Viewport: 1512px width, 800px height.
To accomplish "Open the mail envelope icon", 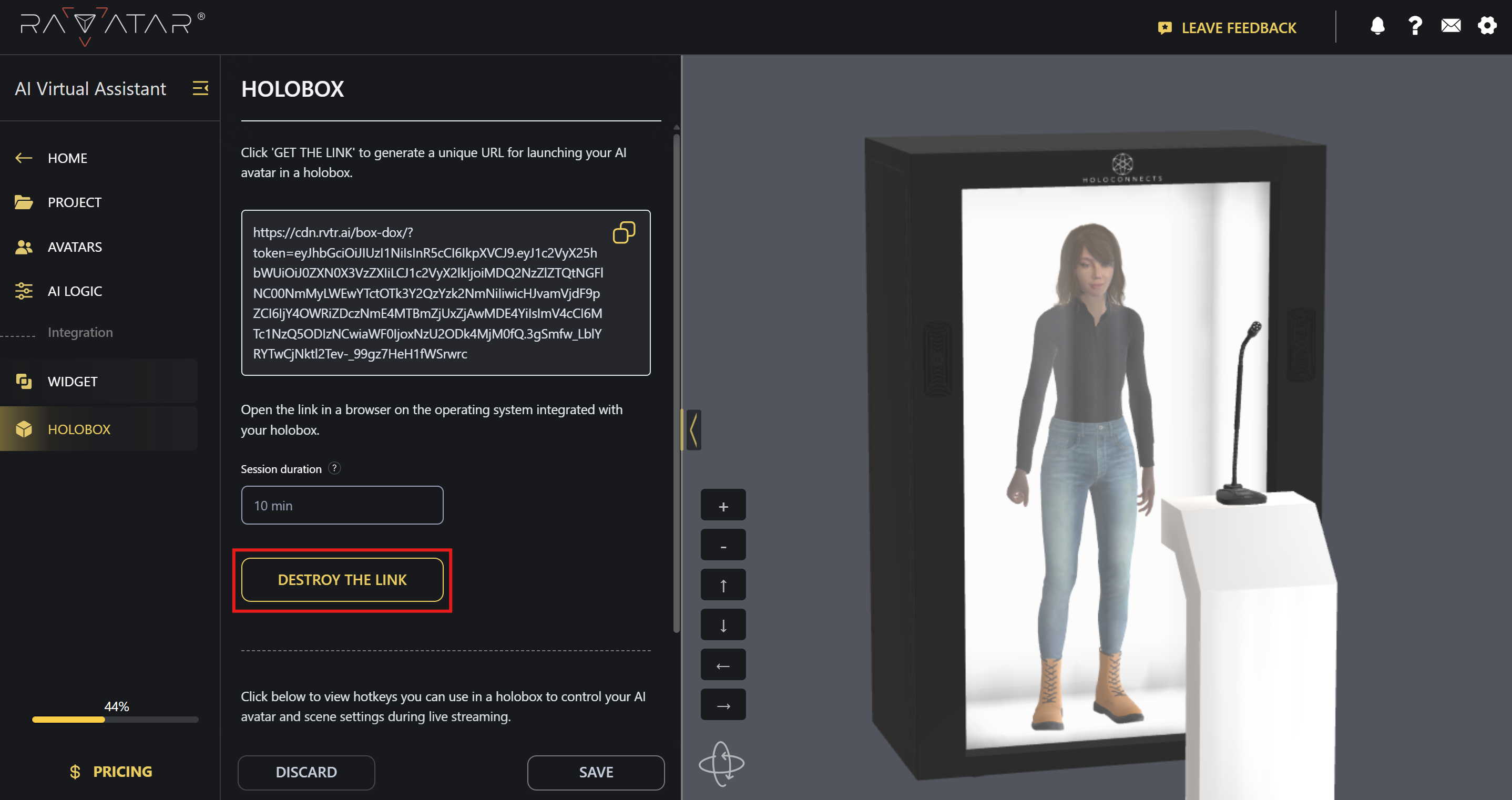I will pyautogui.click(x=1450, y=26).
